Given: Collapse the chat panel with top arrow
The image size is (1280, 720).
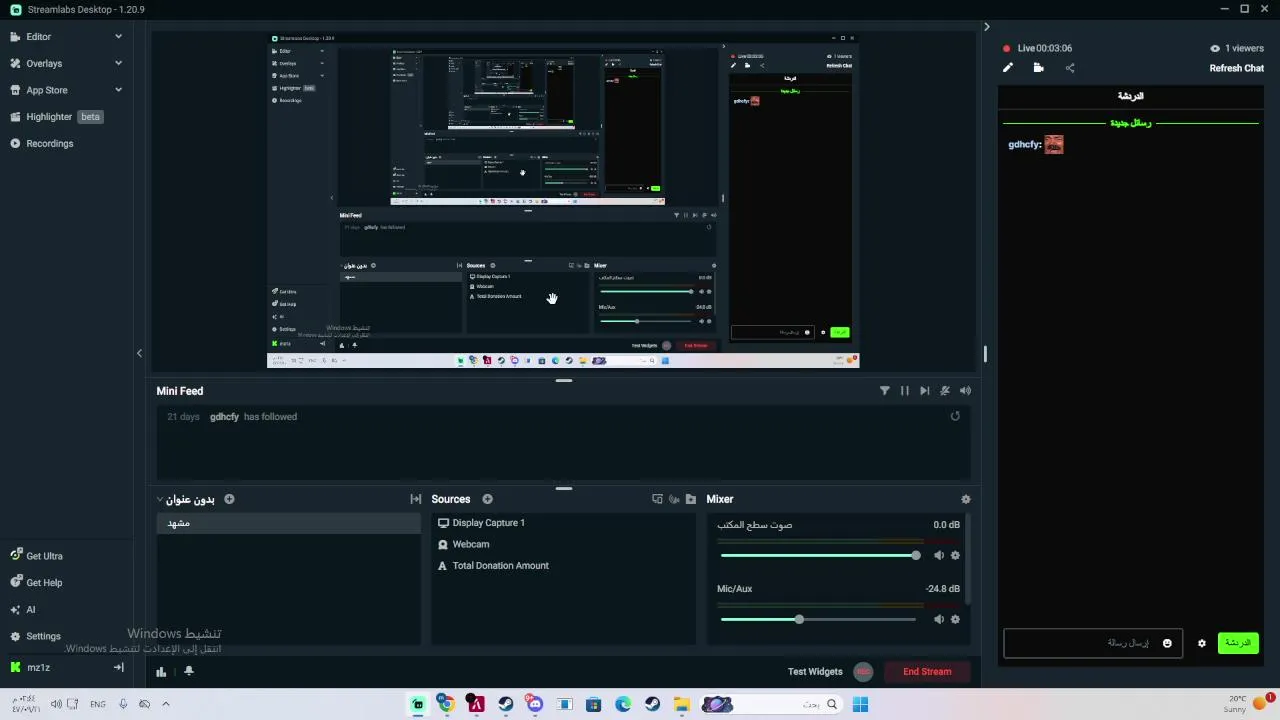Looking at the screenshot, I should coord(986,27).
